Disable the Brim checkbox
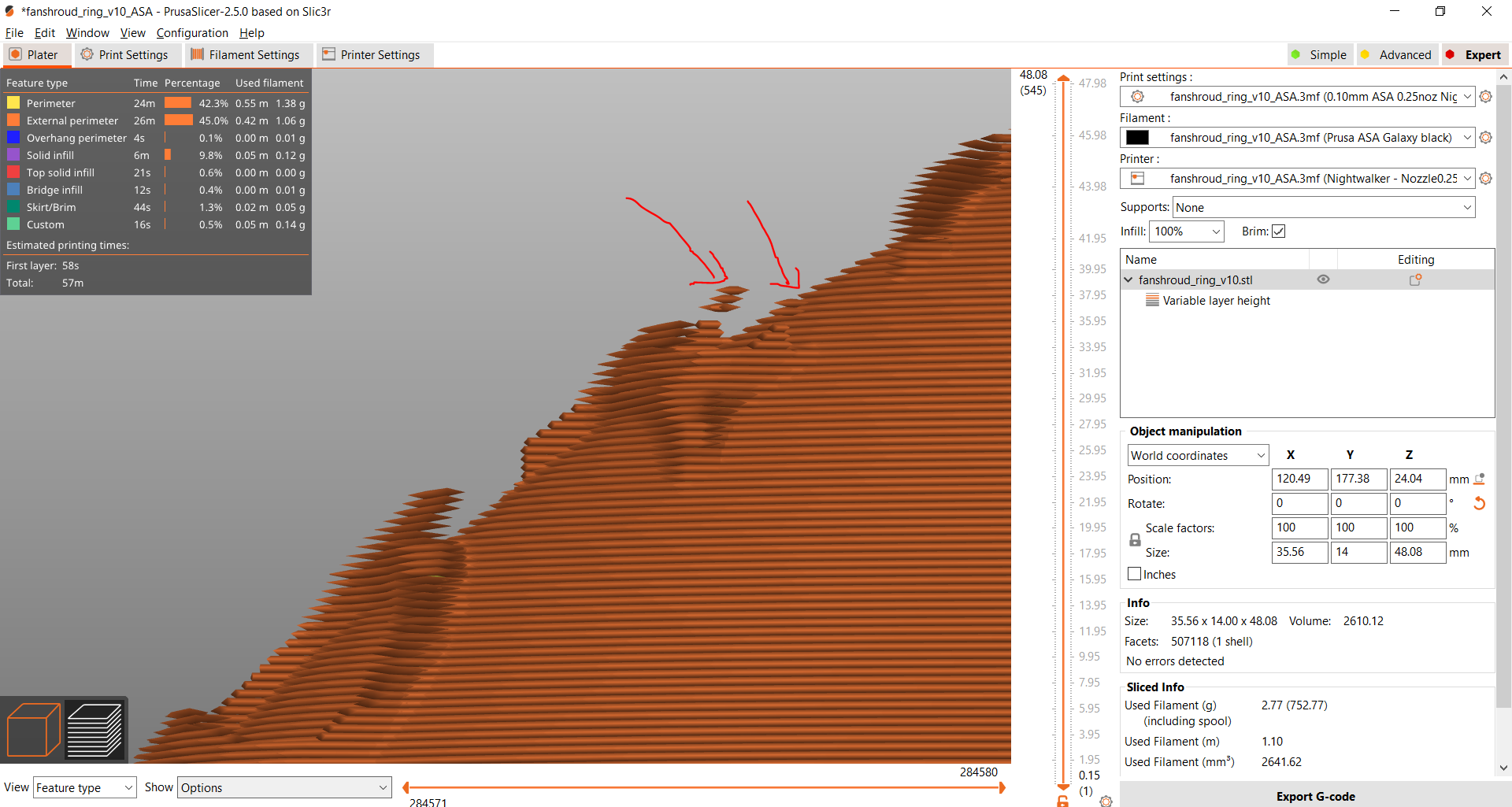The image size is (1512, 807). click(x=1278, y=231)
